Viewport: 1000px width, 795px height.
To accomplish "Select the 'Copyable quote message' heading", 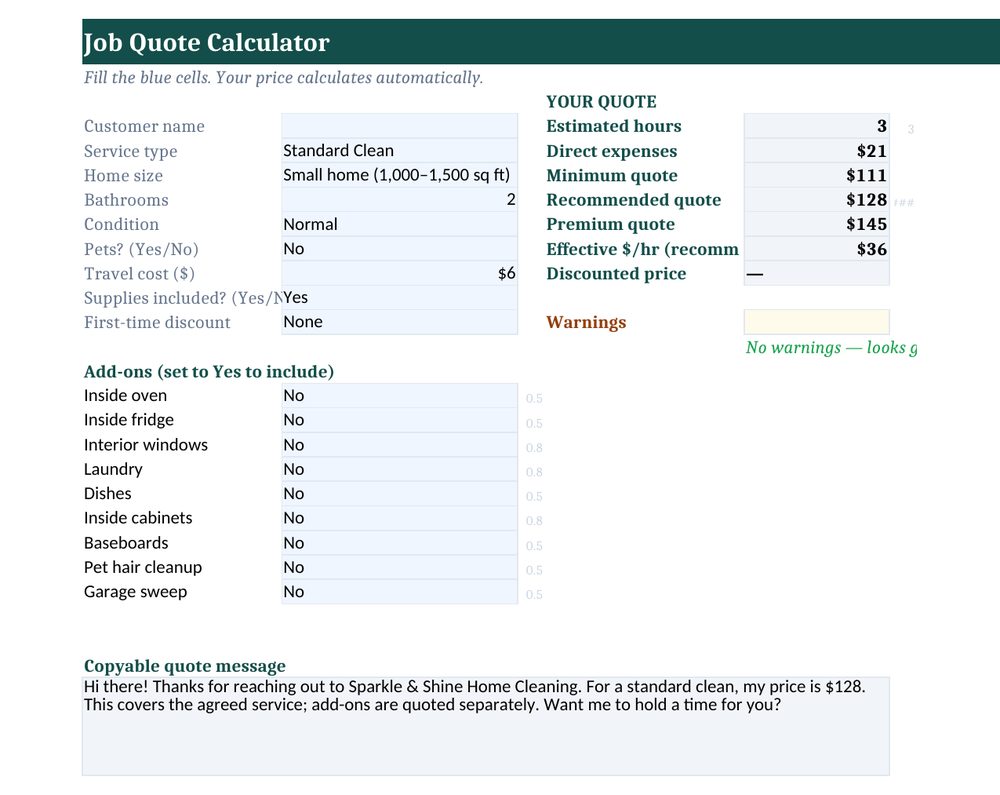I will coord(184,666).
